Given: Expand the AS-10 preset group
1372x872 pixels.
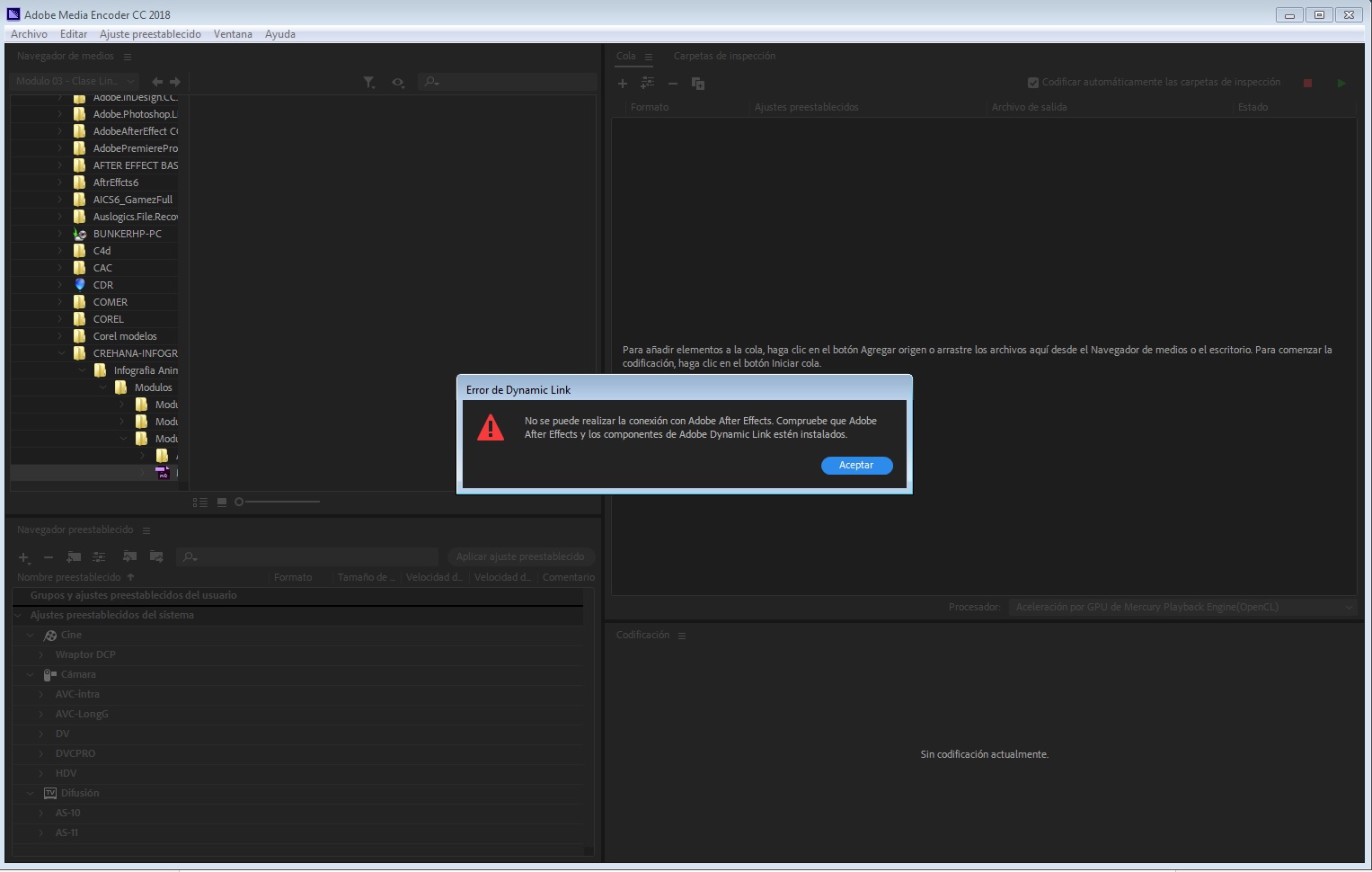Looking at the screenshot, I should coord(41,814).
